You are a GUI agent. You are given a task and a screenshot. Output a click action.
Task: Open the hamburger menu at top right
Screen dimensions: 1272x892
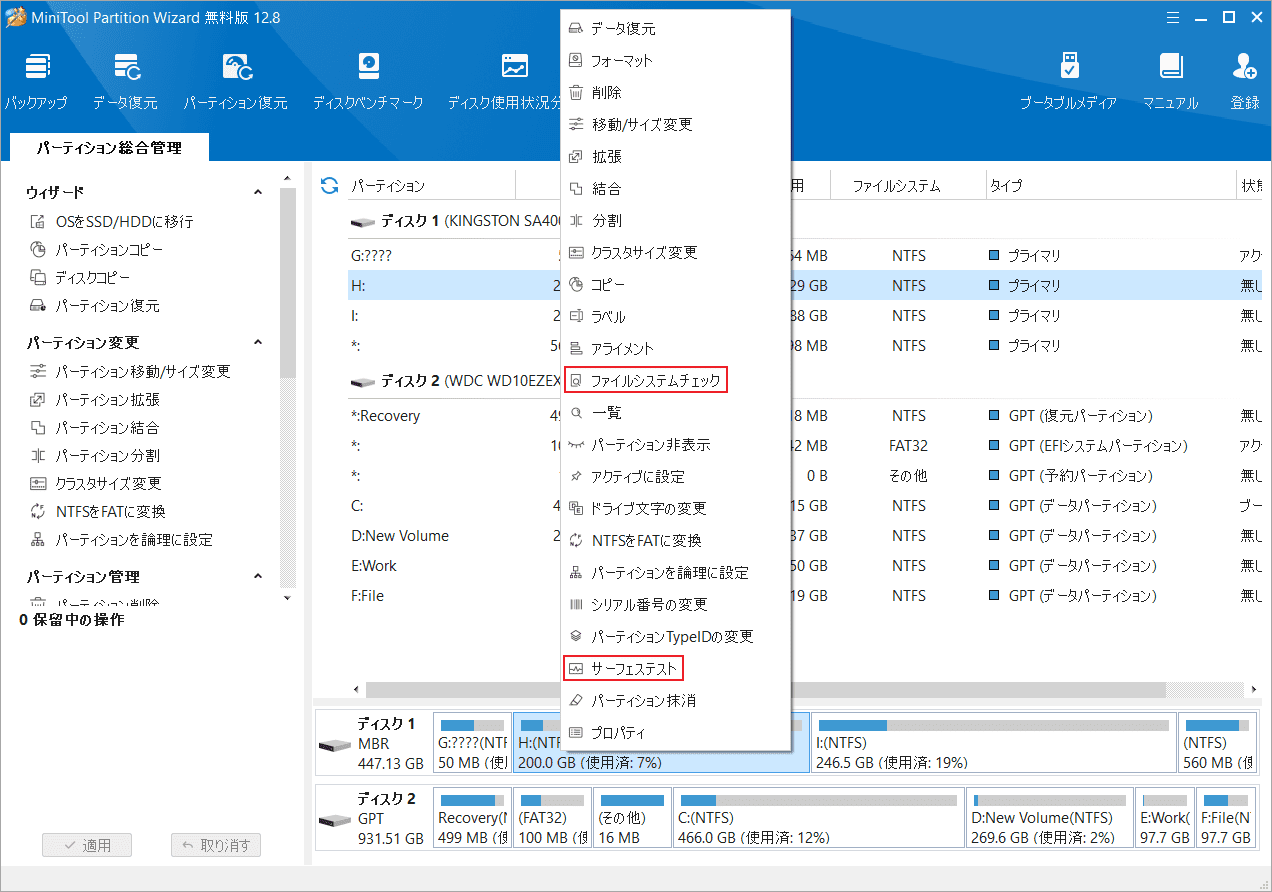1172,17
